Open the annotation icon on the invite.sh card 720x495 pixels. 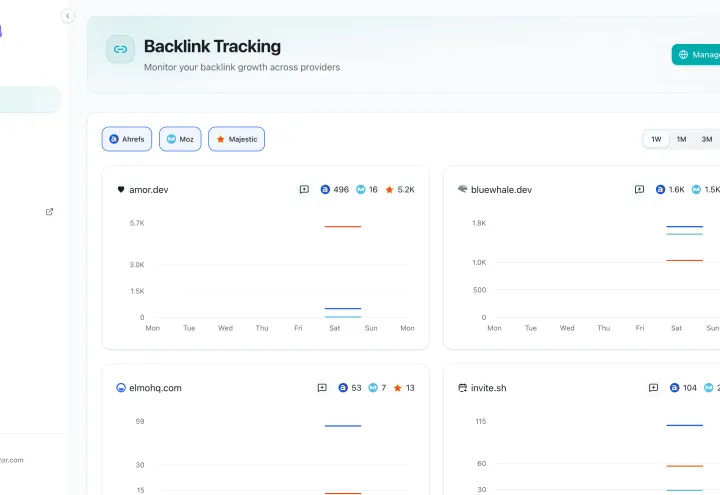(x=653, y=388)
